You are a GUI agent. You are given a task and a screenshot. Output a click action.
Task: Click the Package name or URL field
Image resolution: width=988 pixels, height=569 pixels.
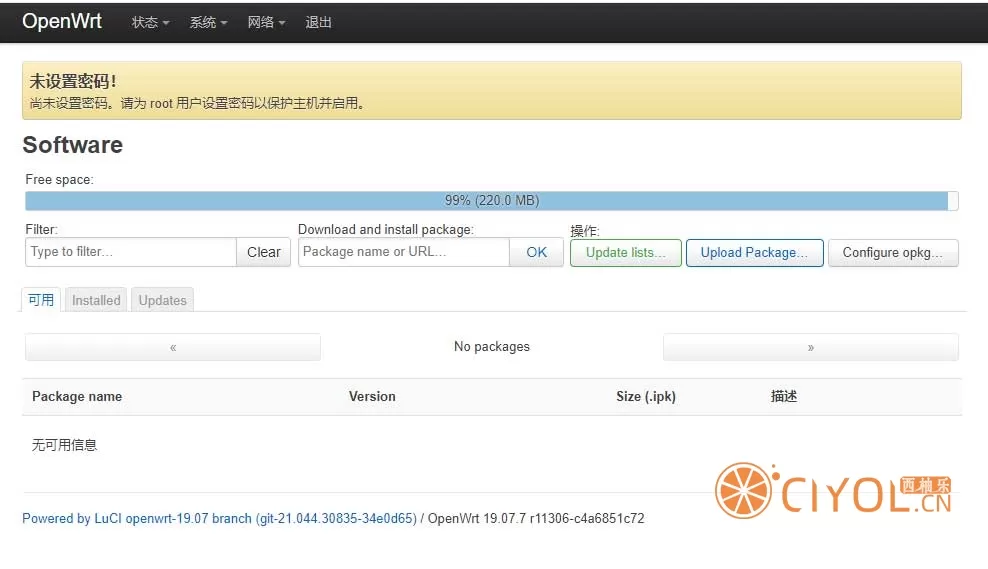[403, 252]
